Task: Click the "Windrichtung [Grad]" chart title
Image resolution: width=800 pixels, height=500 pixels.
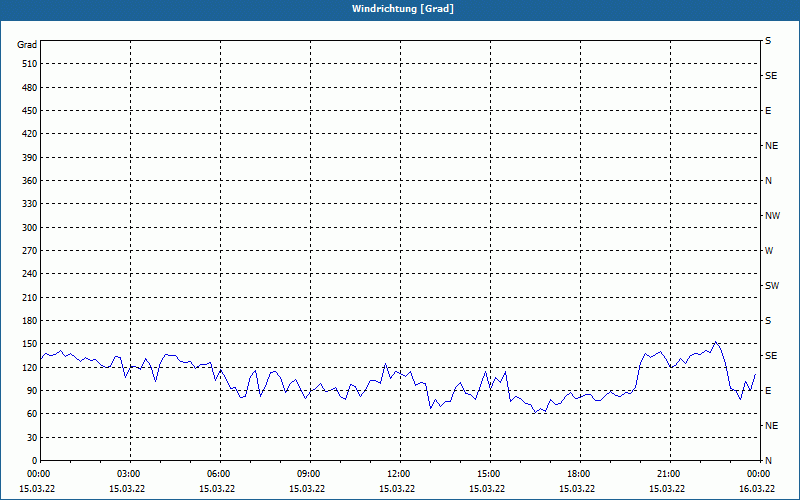Action: pos(399,8)
